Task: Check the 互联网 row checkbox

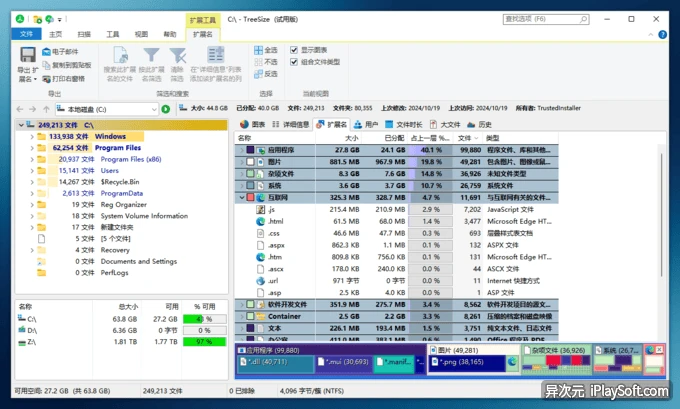Action: coord(250,197)
